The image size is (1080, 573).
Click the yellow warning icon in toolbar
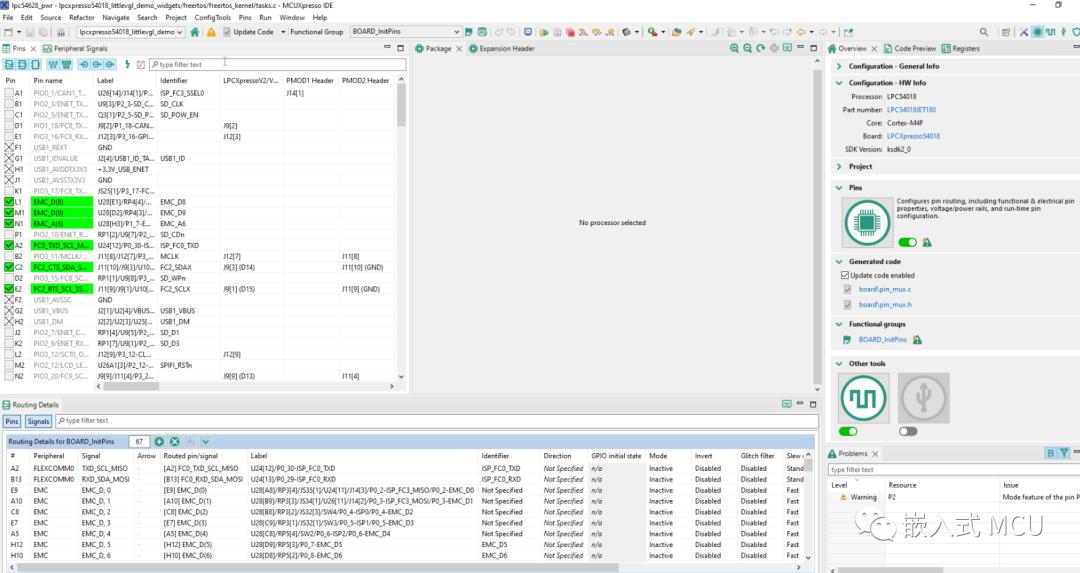click(x=211, y=32)
